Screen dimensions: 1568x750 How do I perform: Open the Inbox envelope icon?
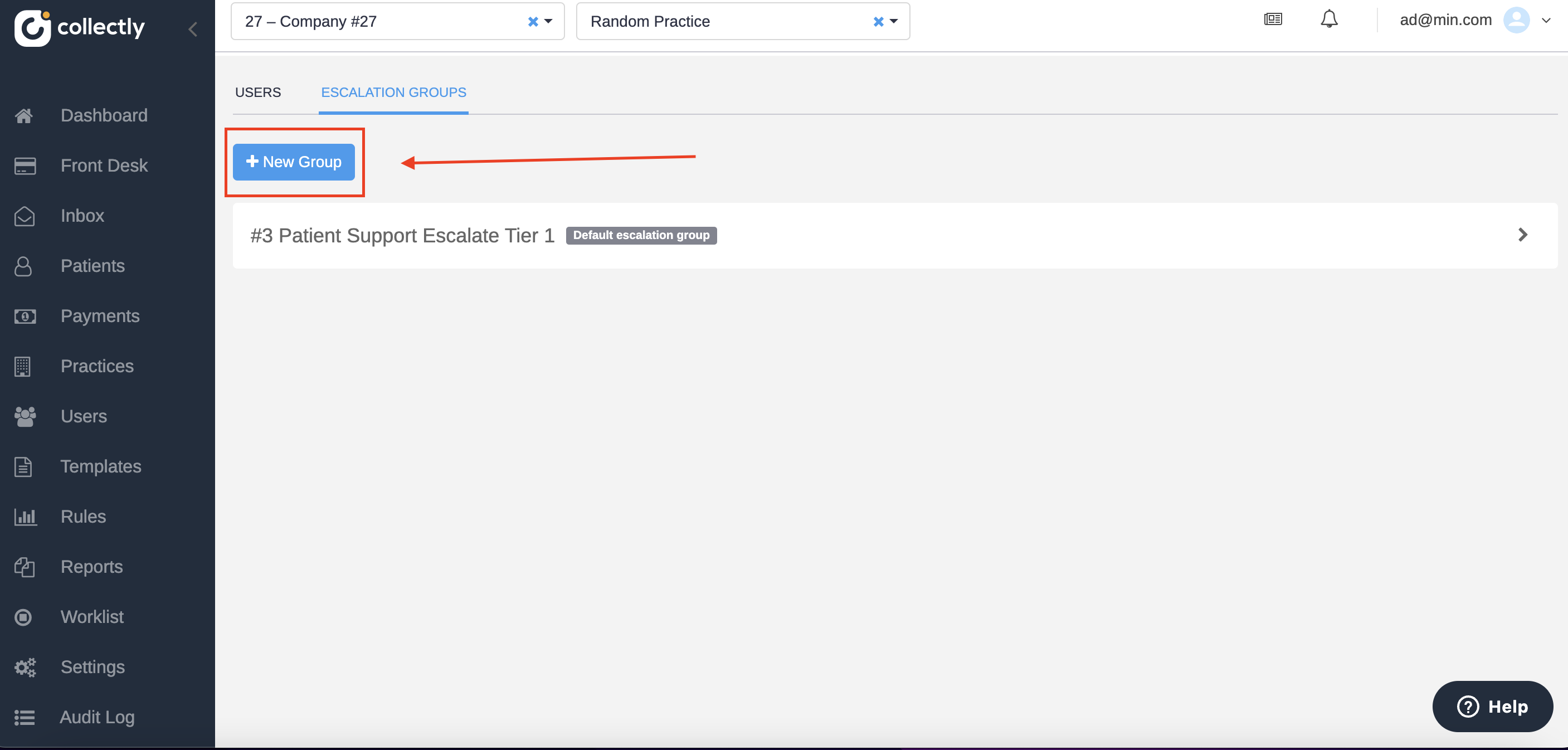(x=25, y=216)
